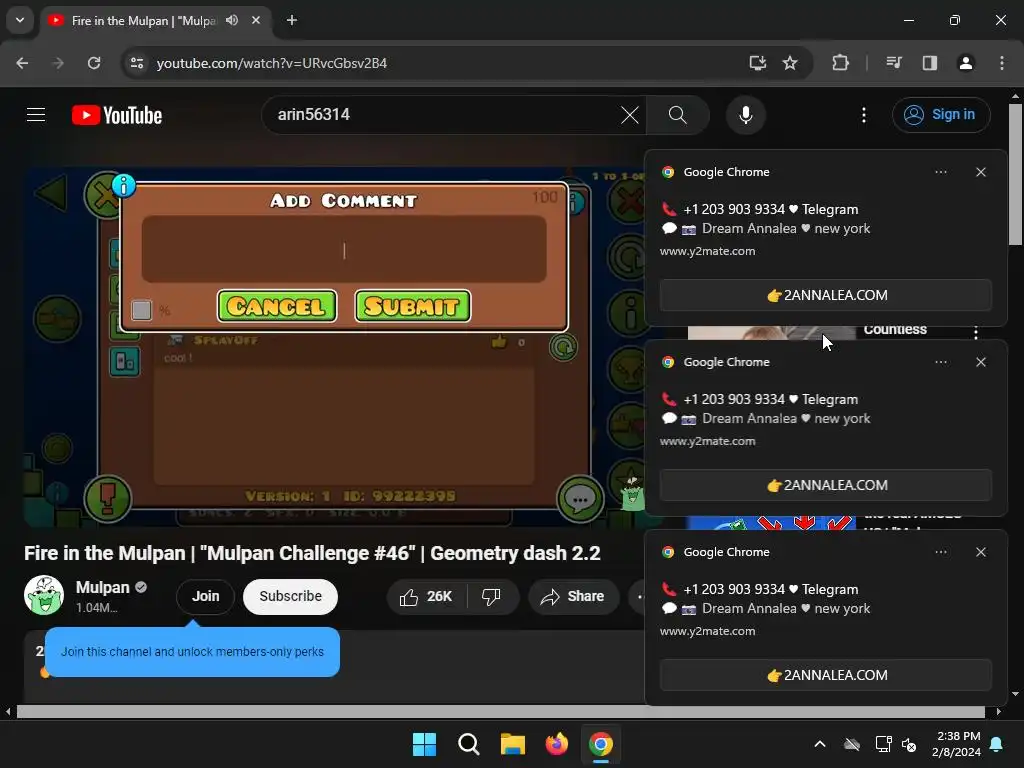
Task: Dismiss the second Chrome notification with X
Action: tap(980, 362)
